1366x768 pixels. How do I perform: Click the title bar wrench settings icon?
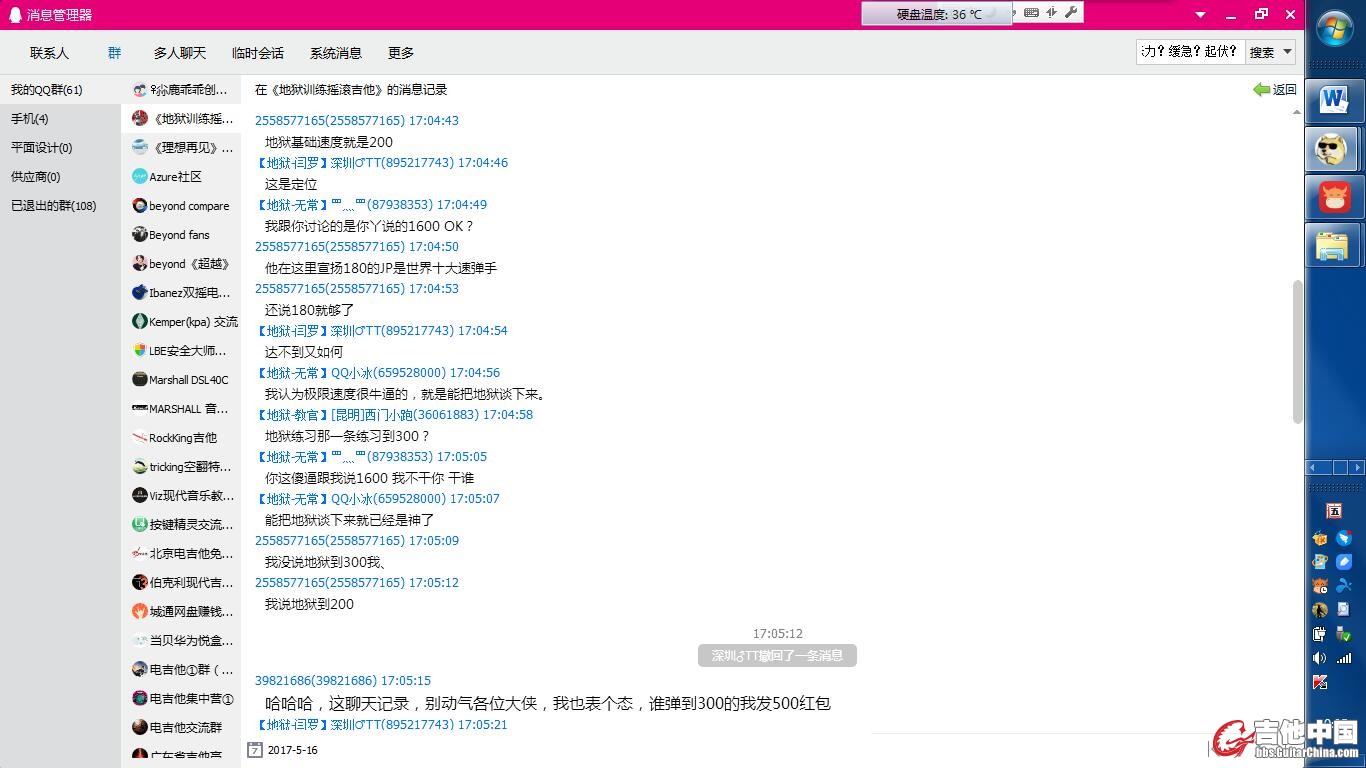pos(1071,13)
